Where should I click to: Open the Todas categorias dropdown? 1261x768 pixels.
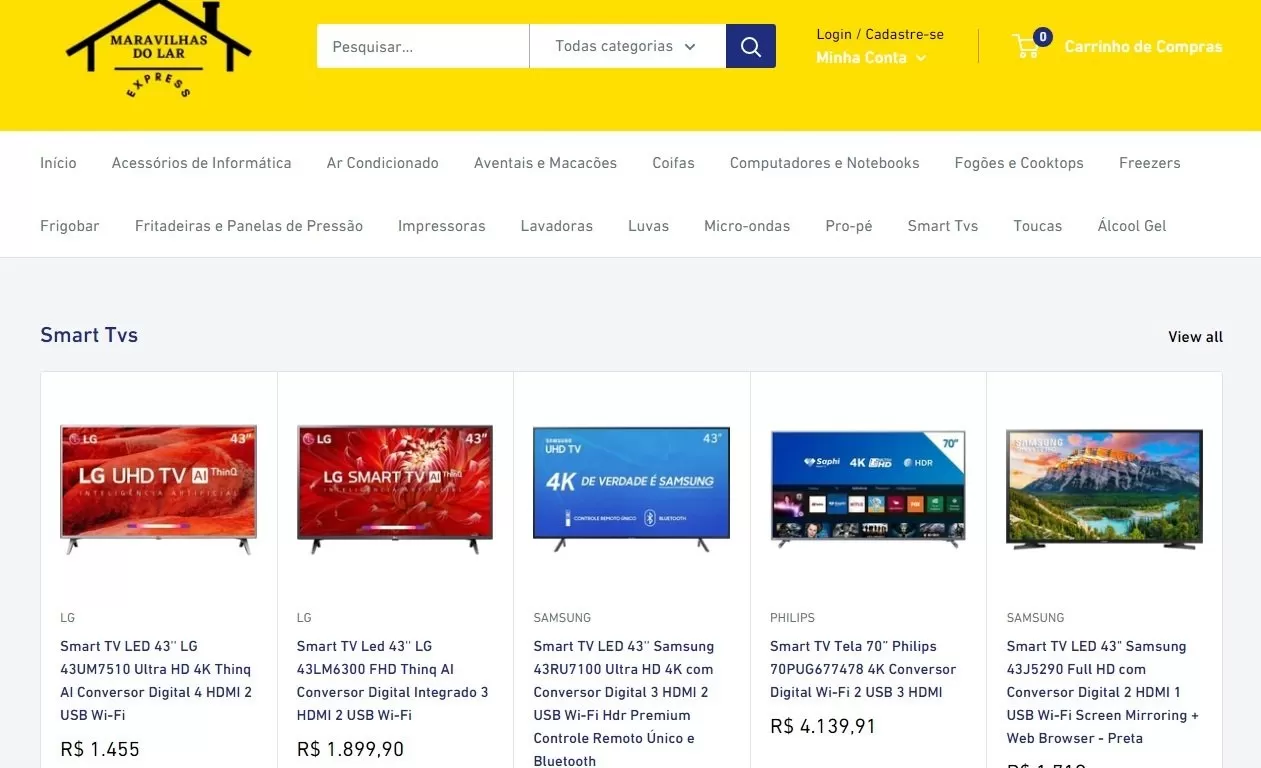coord(627,46)
